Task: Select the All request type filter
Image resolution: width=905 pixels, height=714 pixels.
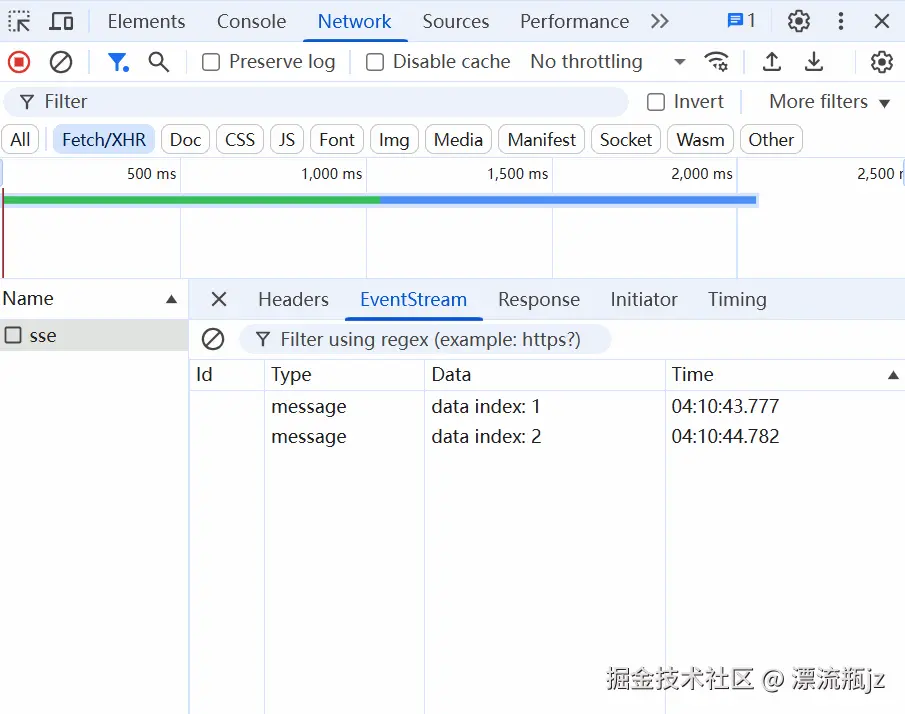Action: coord(20,140)
